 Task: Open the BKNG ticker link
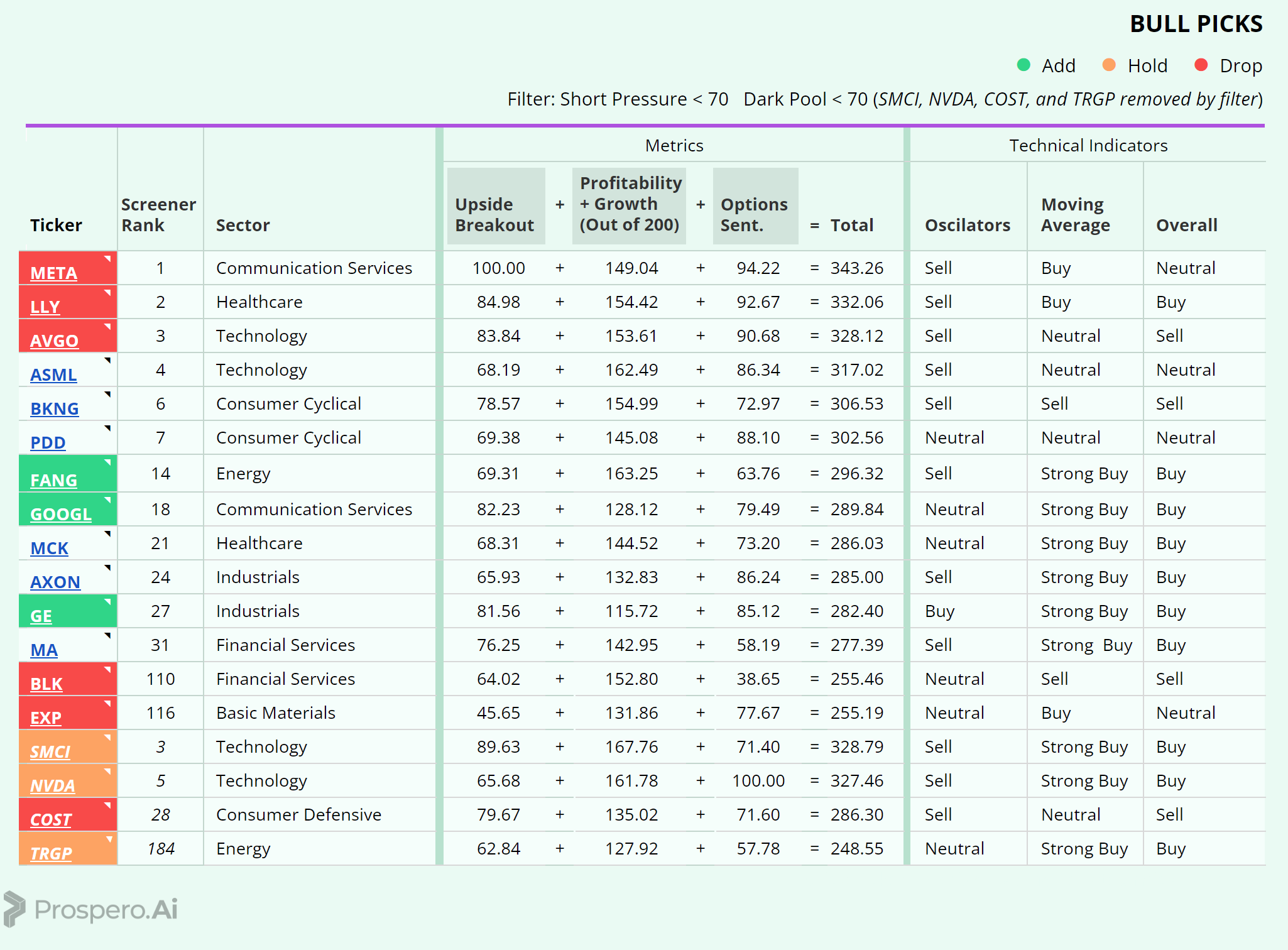pos(55,409)
